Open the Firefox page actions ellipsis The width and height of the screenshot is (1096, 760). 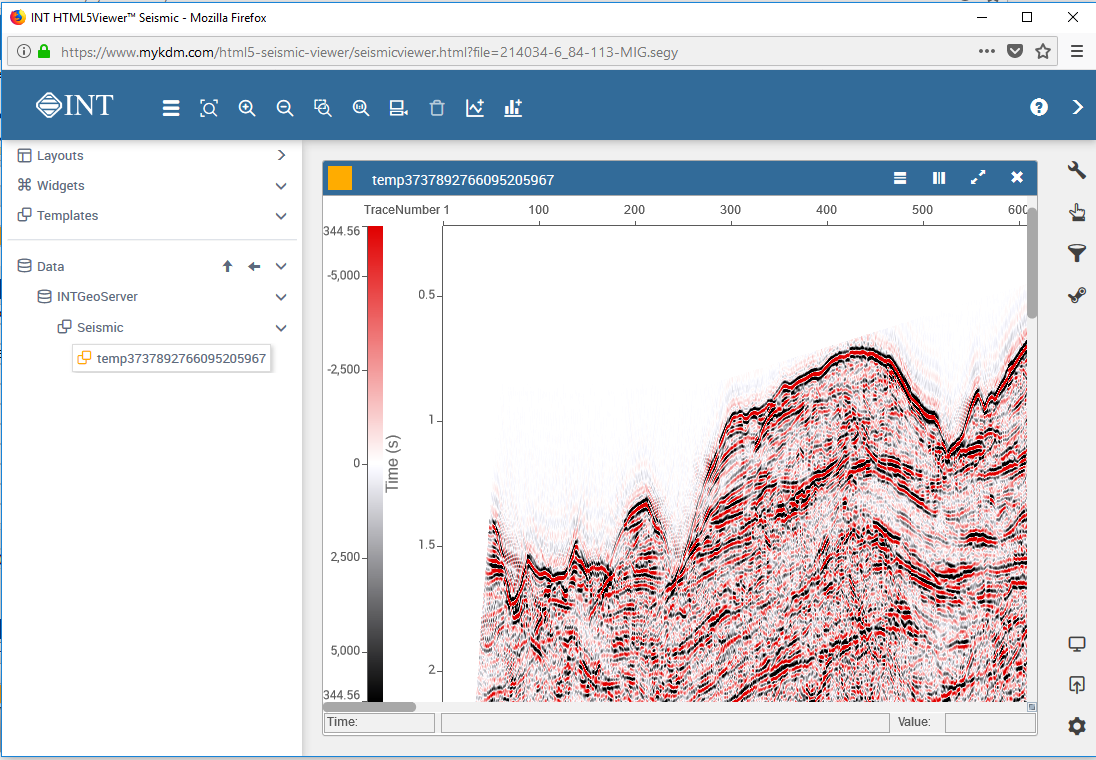pos(986,51)
